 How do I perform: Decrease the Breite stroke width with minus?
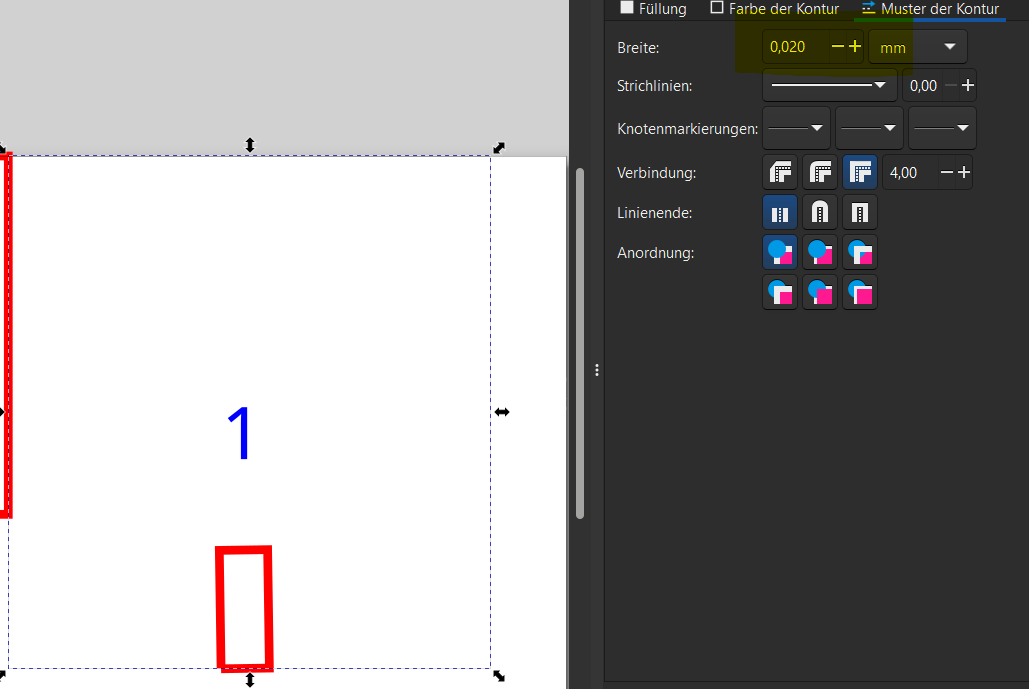pos(837,47)
